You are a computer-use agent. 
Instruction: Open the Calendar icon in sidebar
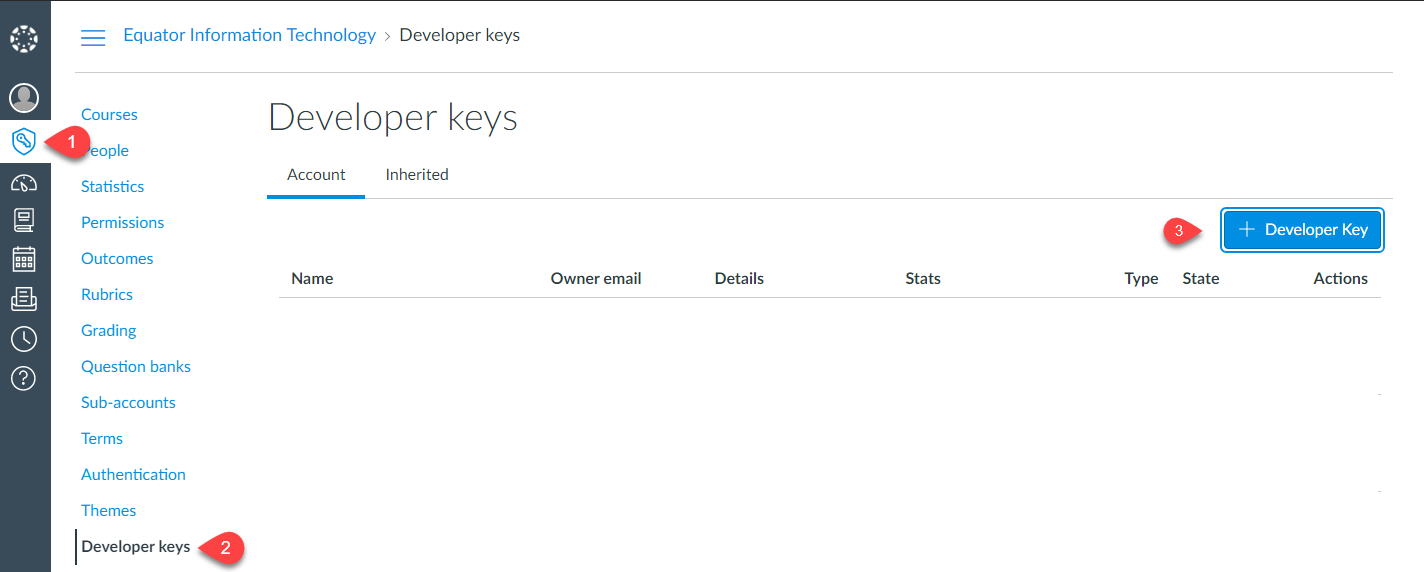pos(24,259)
